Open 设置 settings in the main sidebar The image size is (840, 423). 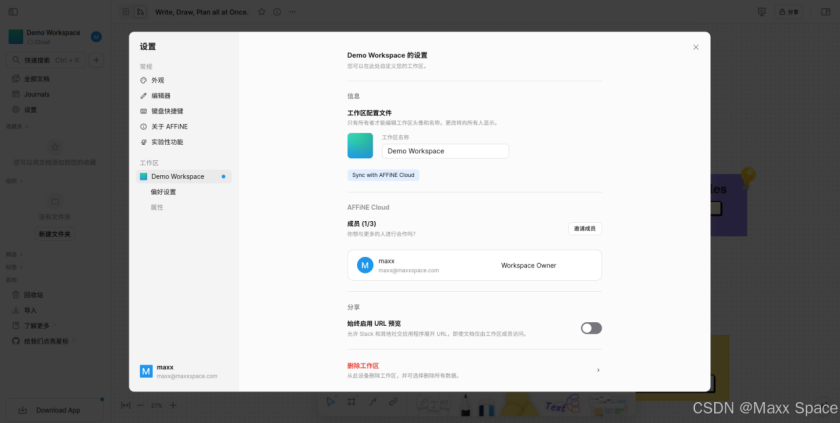coord(55,110)
